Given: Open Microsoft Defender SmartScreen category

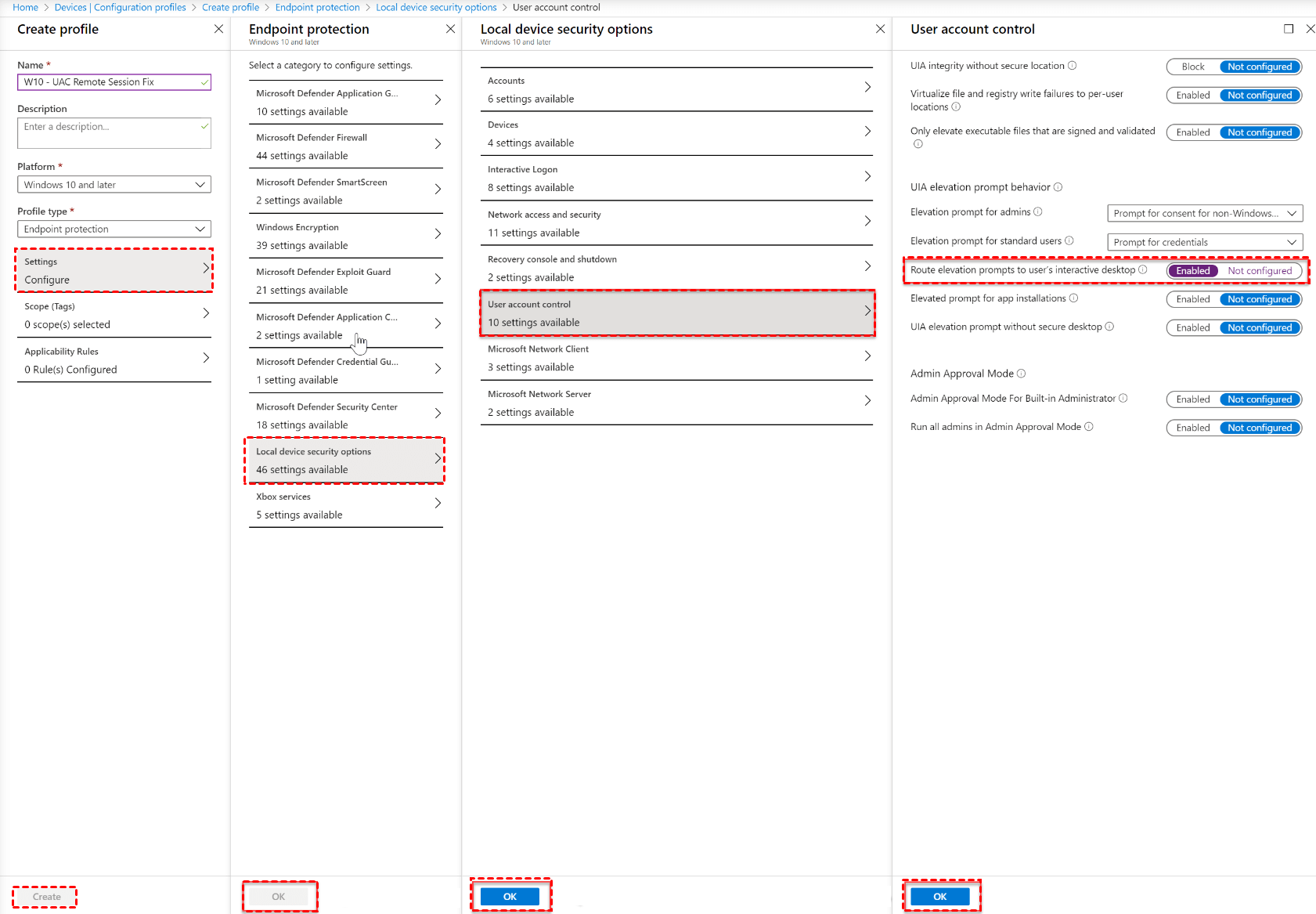Looking at the screenshot, I should [346, 191].
